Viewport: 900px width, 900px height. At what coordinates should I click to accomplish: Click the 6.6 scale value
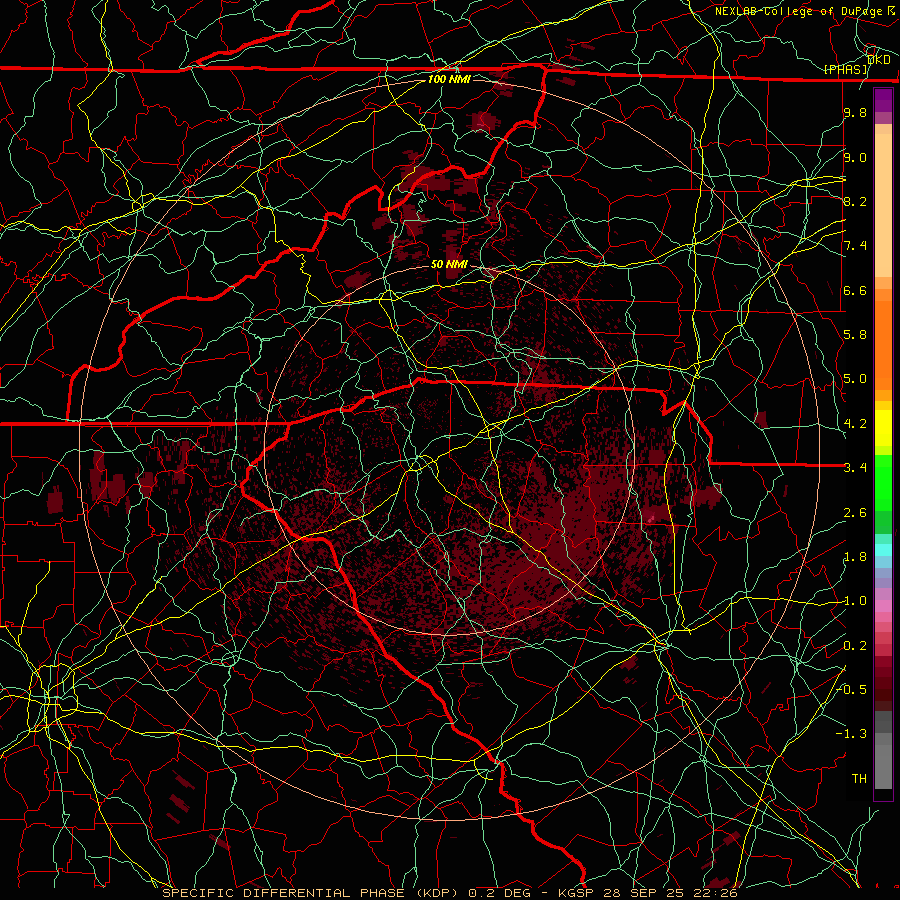(855, 291)
